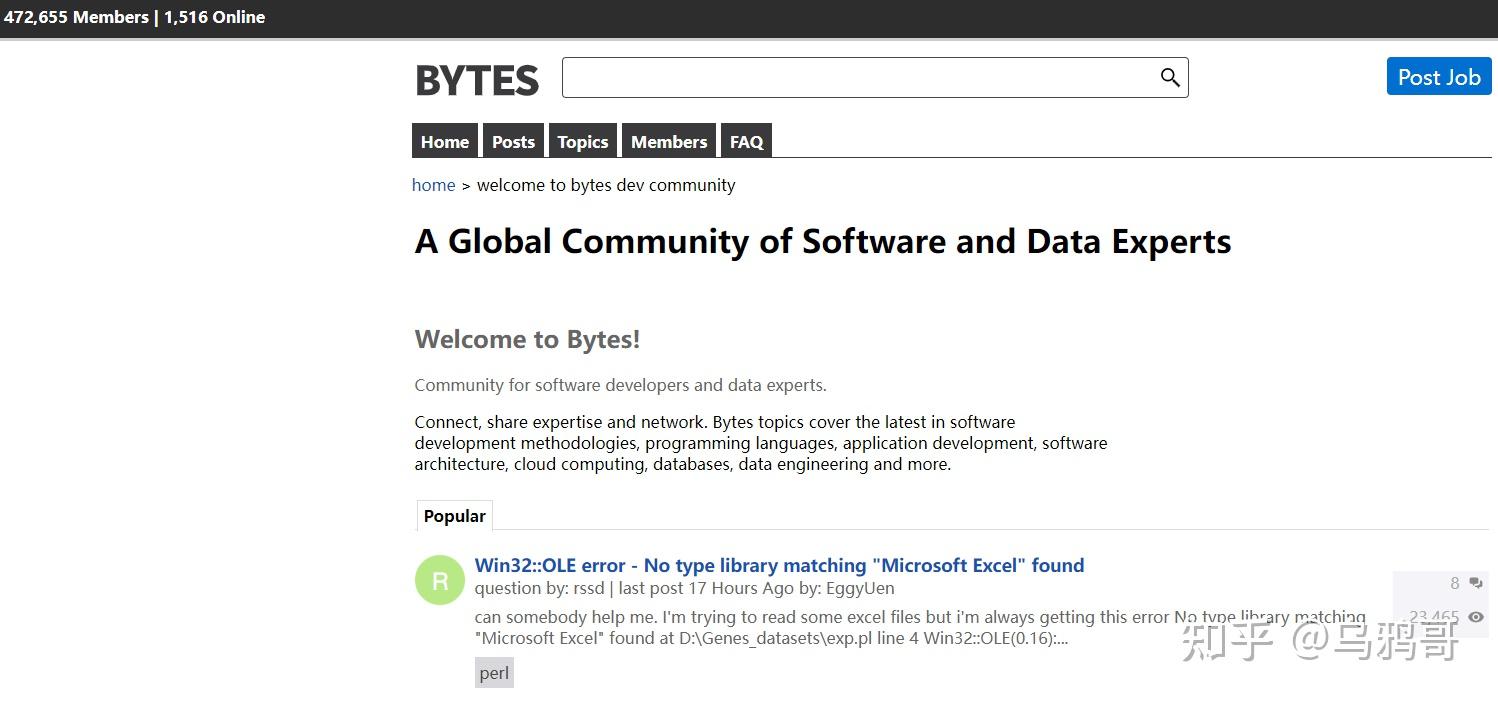This screenshot has height=701, width=1498.
Task: Open the Topics menu item
Action: coord(583,142)
